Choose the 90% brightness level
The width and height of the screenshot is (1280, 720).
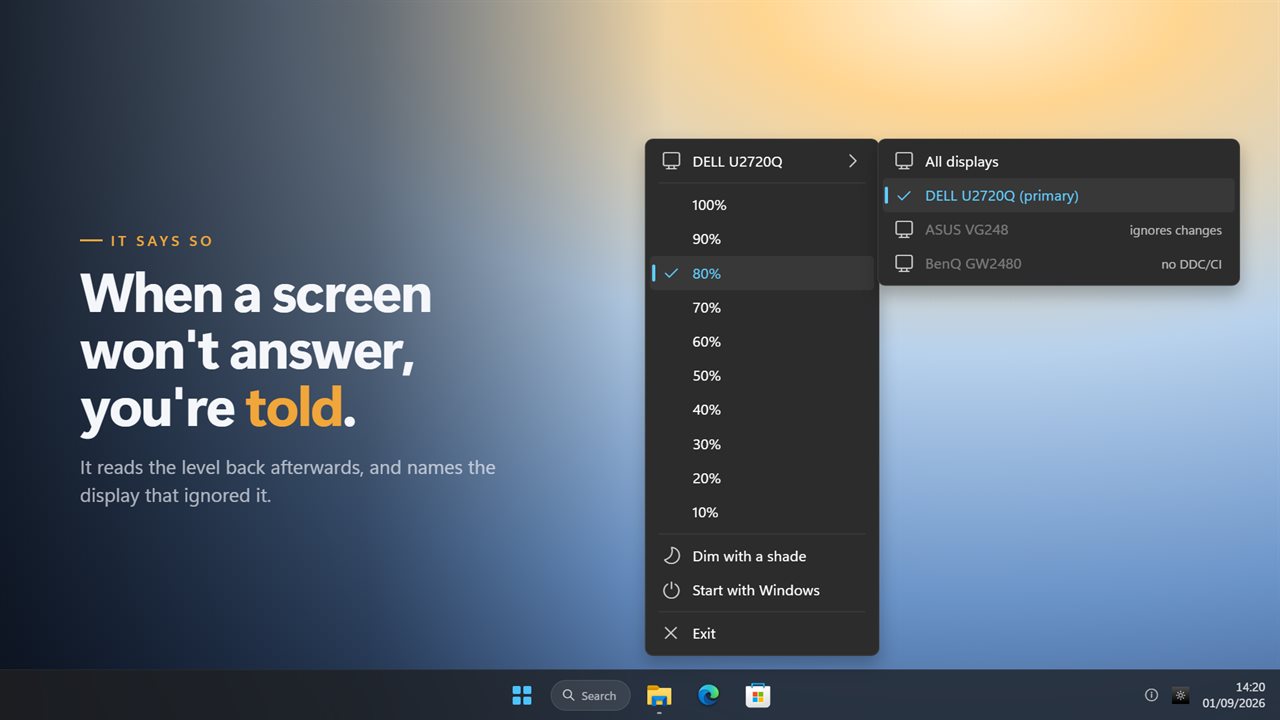[762, 239]
